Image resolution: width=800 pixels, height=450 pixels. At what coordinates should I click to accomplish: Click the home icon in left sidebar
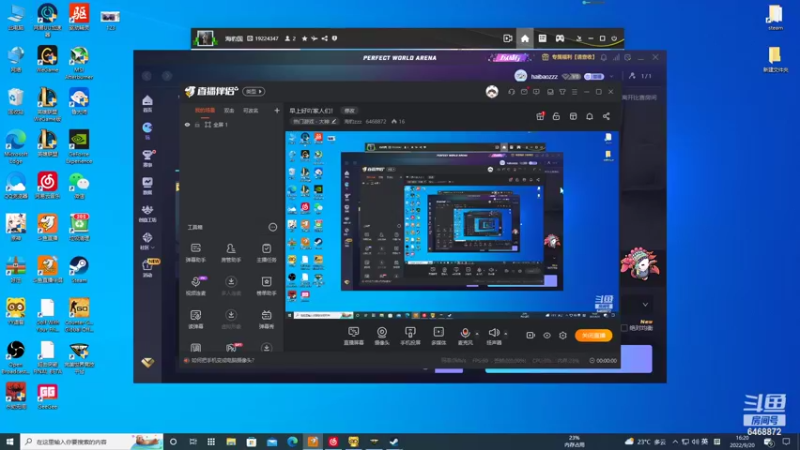(147, 103)
